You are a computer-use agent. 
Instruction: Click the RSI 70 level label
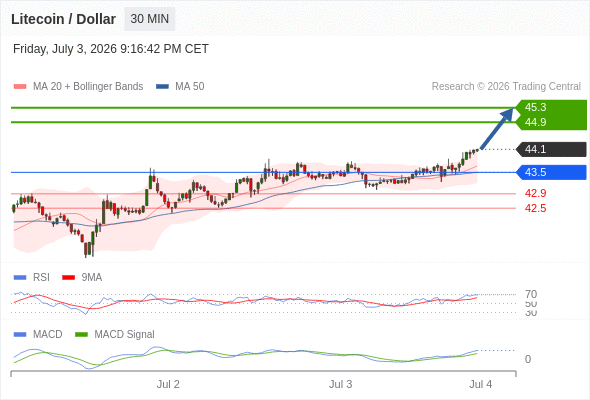[531, 294]
